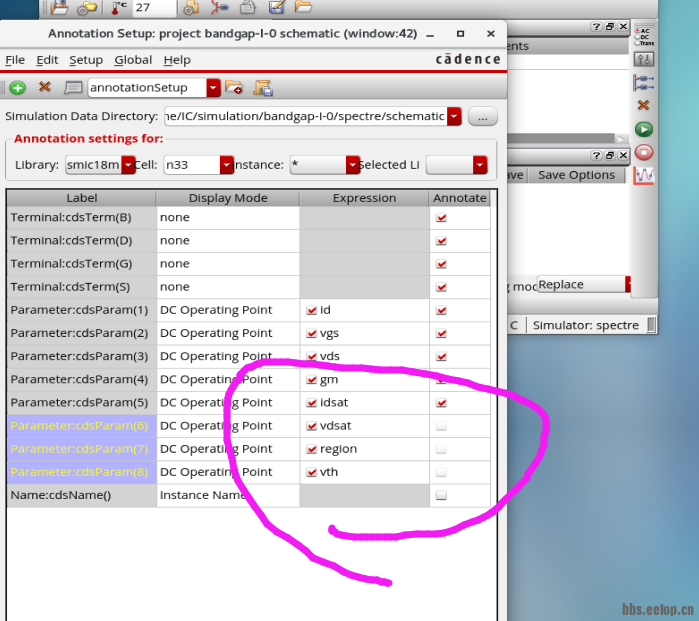Click the red stop simulation icon
699x621 pixels.
[644, 152]
